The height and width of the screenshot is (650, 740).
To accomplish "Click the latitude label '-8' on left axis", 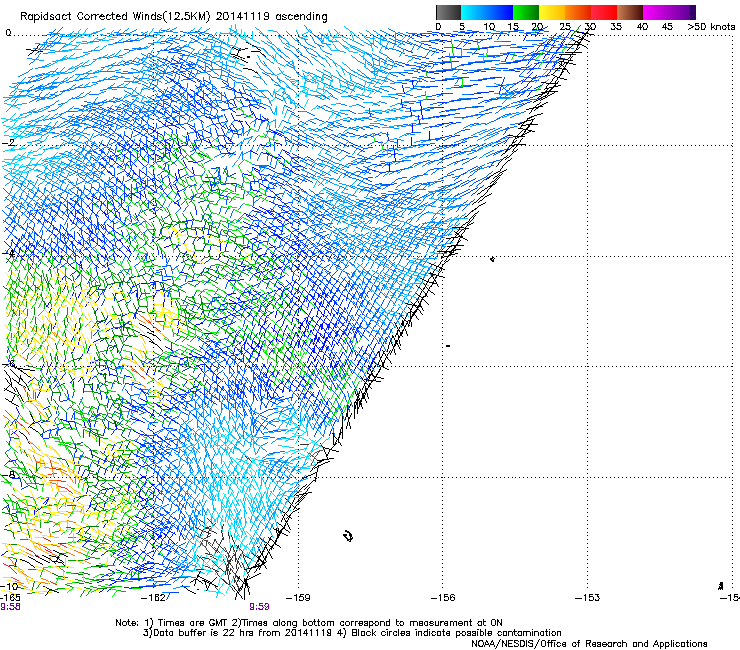I will pyautogui.click(x=9, y=474).
